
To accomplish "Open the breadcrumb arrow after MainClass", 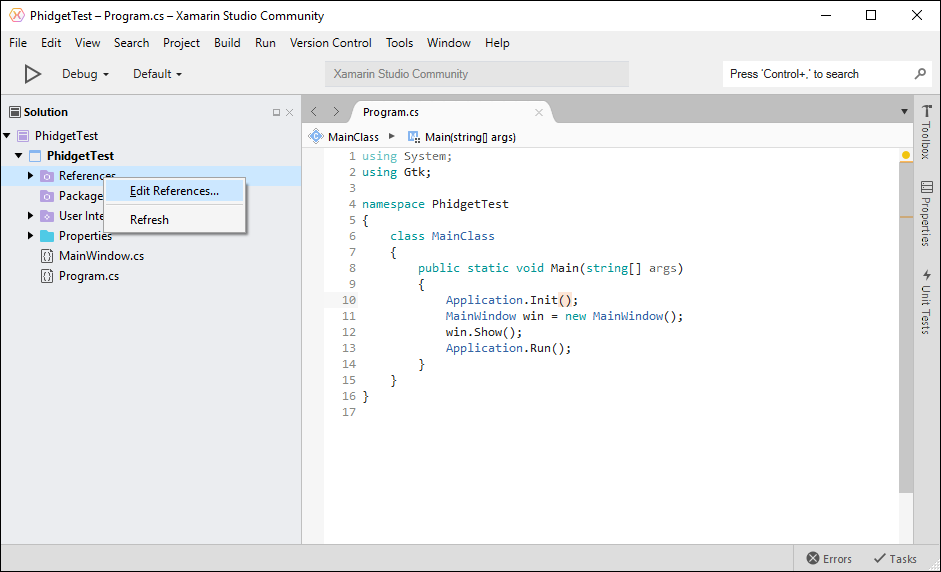I will (x=392, y=136).
